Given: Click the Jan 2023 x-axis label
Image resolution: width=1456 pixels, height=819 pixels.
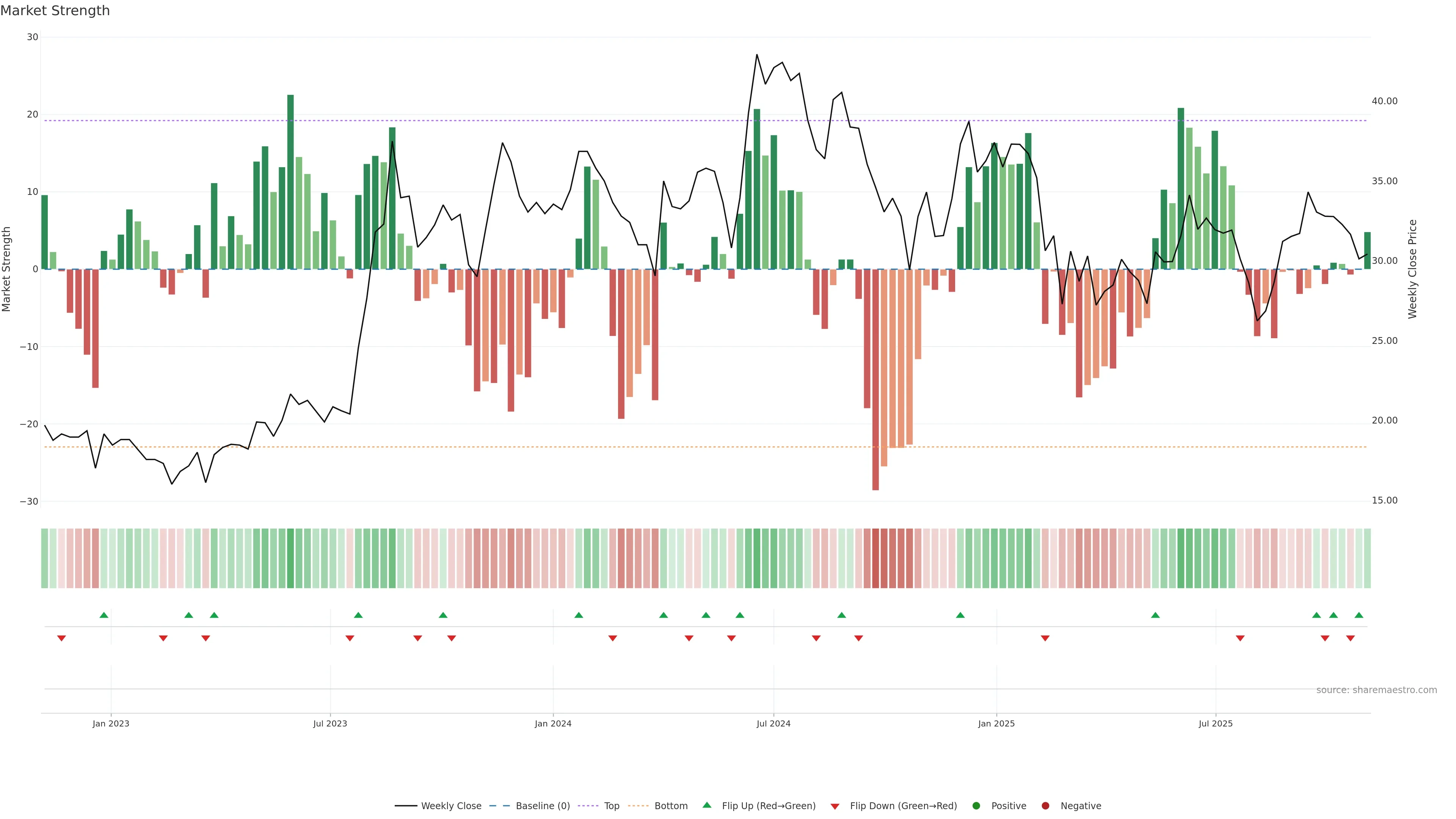Looking at the screenshot, I should coord(111,723).
